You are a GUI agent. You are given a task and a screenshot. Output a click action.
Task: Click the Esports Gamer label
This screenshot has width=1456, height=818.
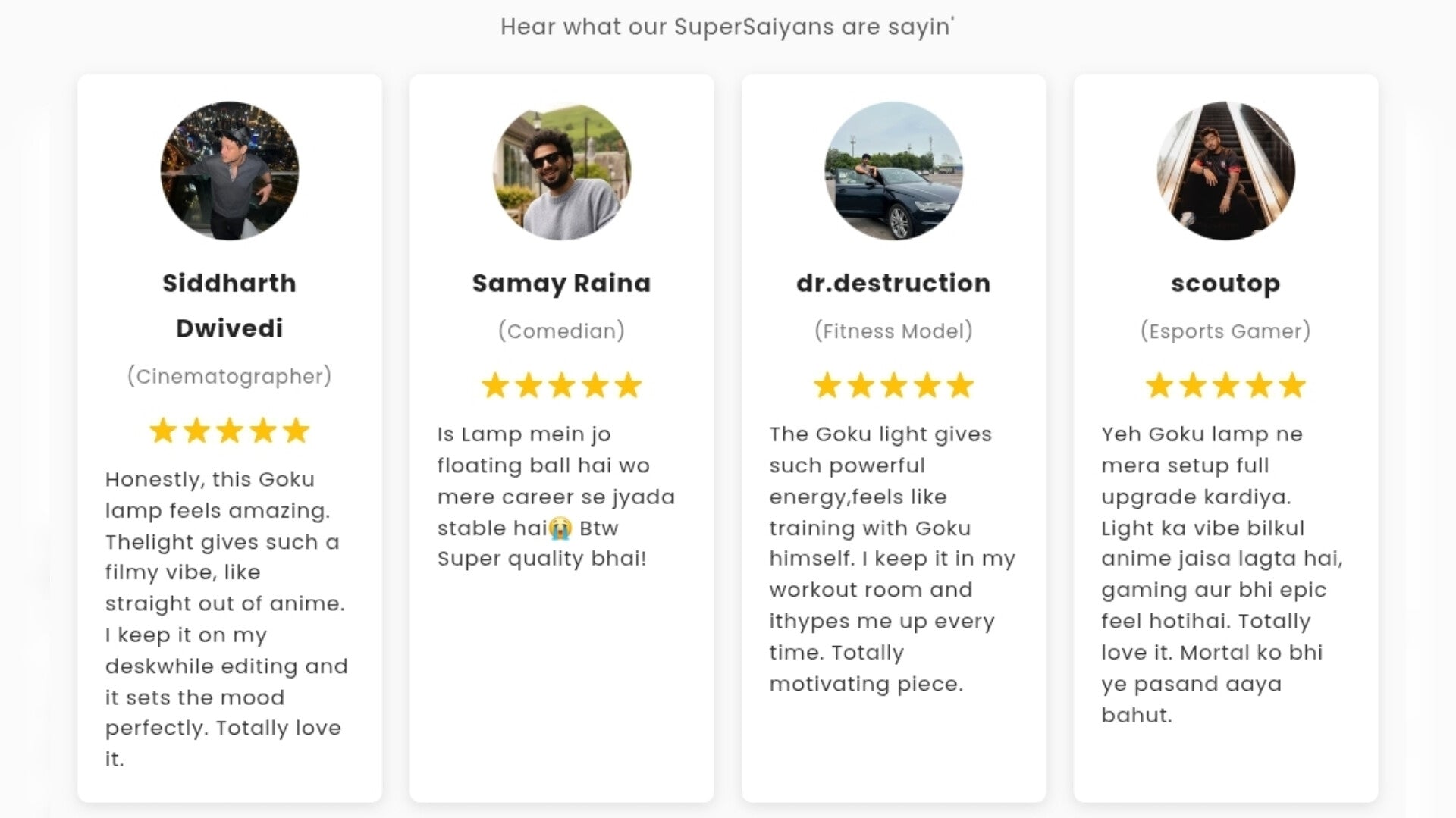1225,331
